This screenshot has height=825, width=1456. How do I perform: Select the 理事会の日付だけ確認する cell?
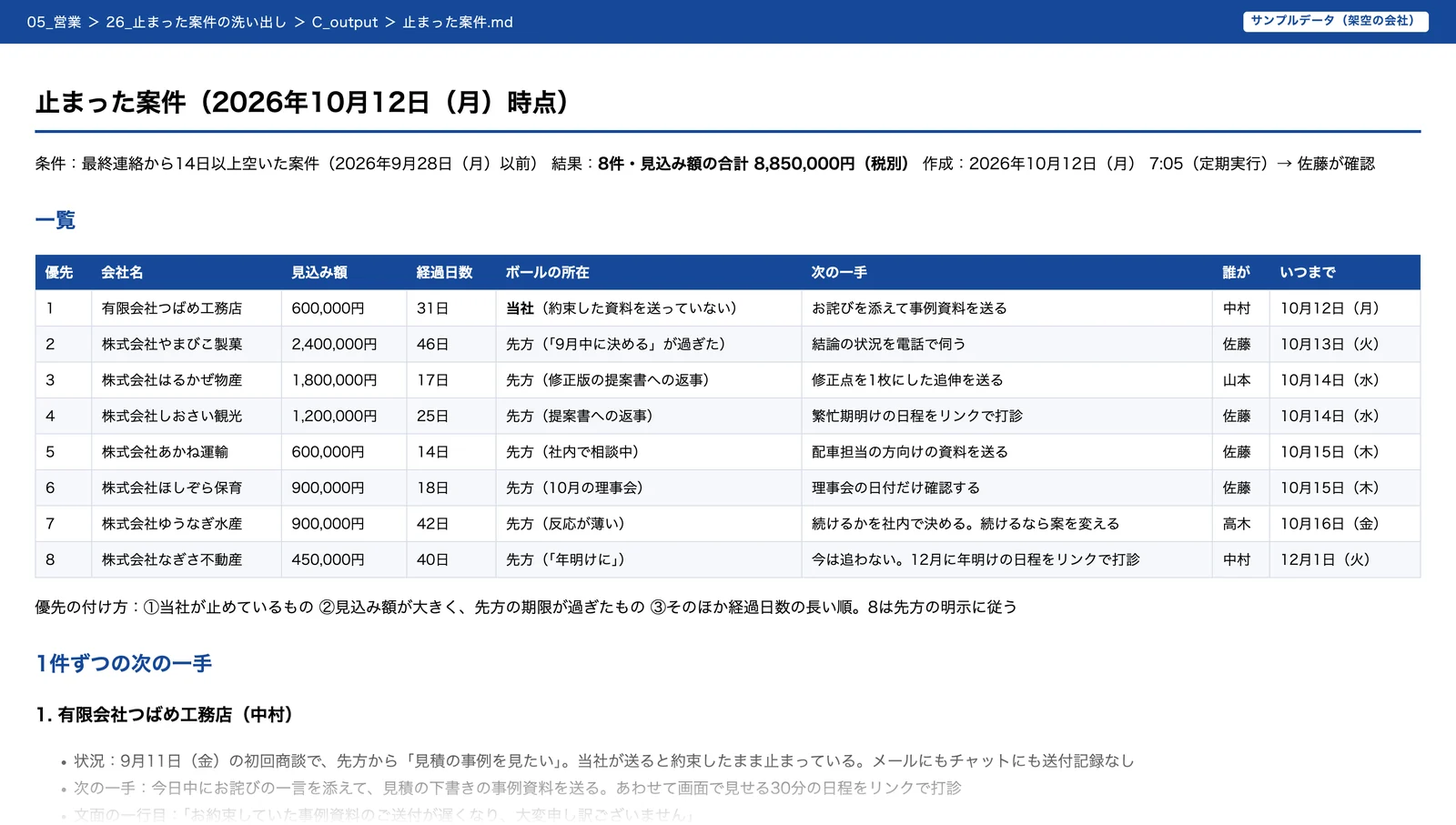tap(1006, 488)
